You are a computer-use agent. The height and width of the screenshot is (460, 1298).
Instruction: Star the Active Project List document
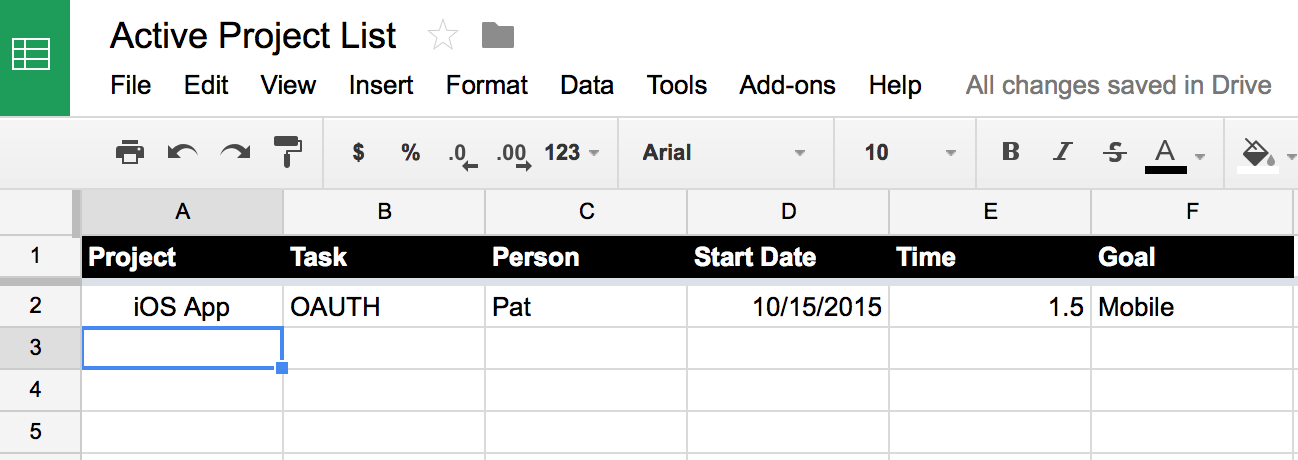442,37
